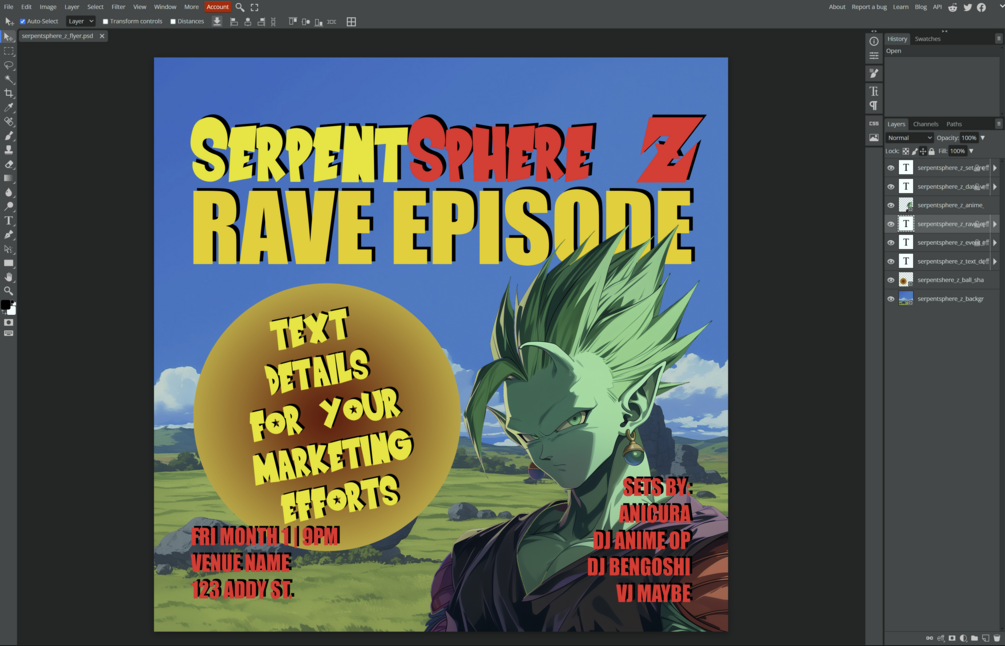
Task: Open the Paragraph panel icon
Action: [x=874, y=105]
